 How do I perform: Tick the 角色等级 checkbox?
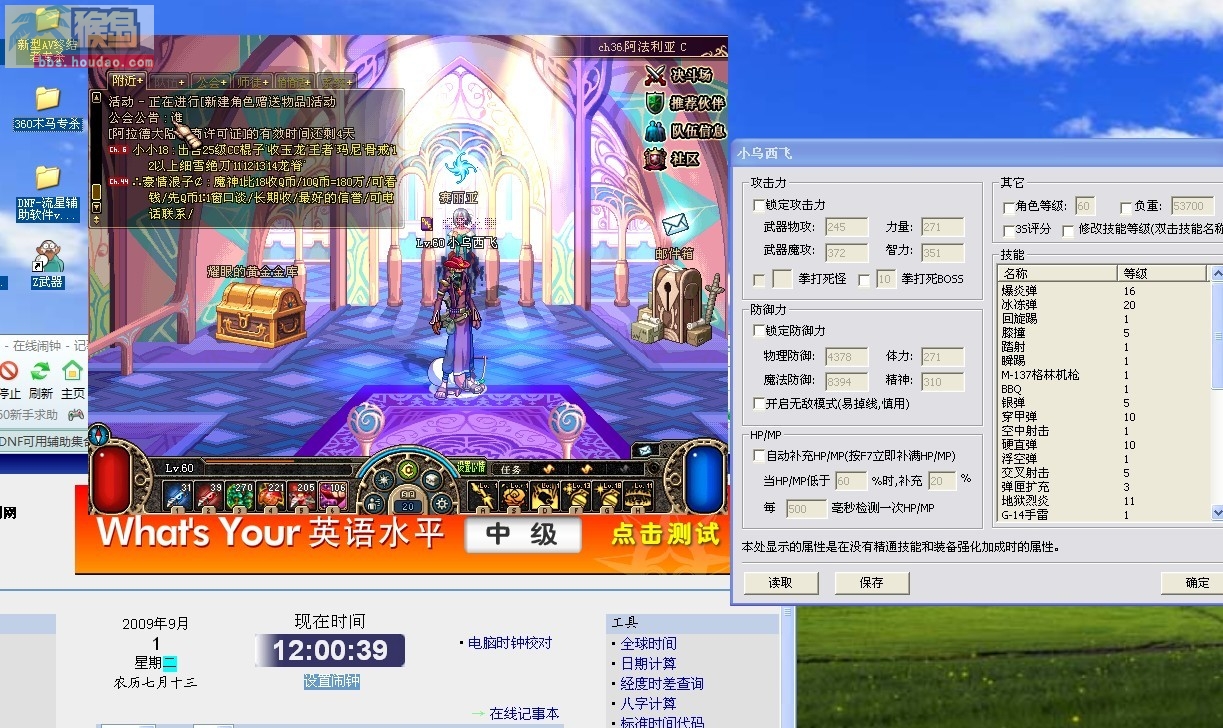[x=1008, y=207]
